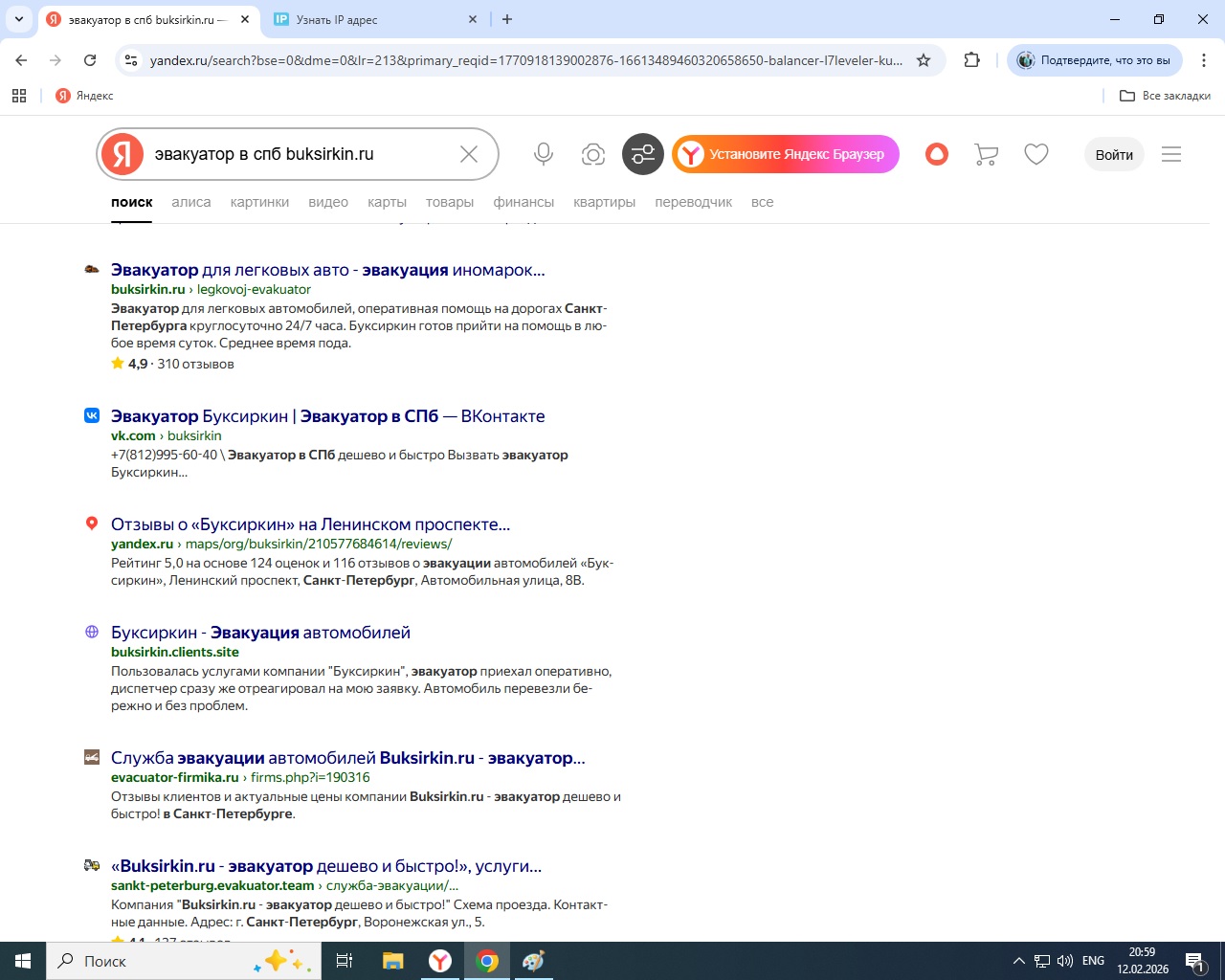Click the vk.com › buksirkin URL
Image resolution: width=1225 pixels, height=980 pixels.
pos(167,435)
